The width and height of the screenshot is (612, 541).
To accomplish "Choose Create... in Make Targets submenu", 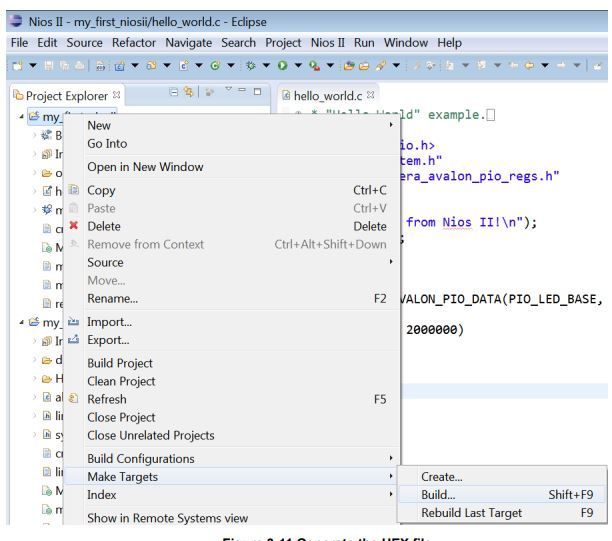I will (441, 476).
